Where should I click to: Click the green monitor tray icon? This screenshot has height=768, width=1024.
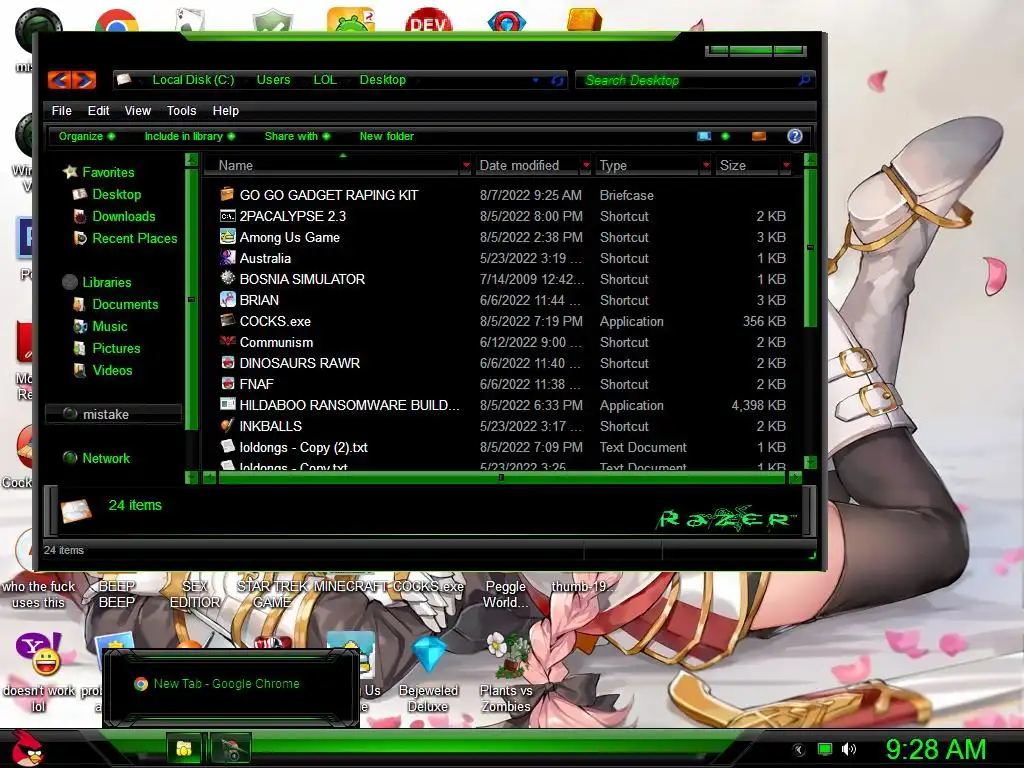[825, 749]
